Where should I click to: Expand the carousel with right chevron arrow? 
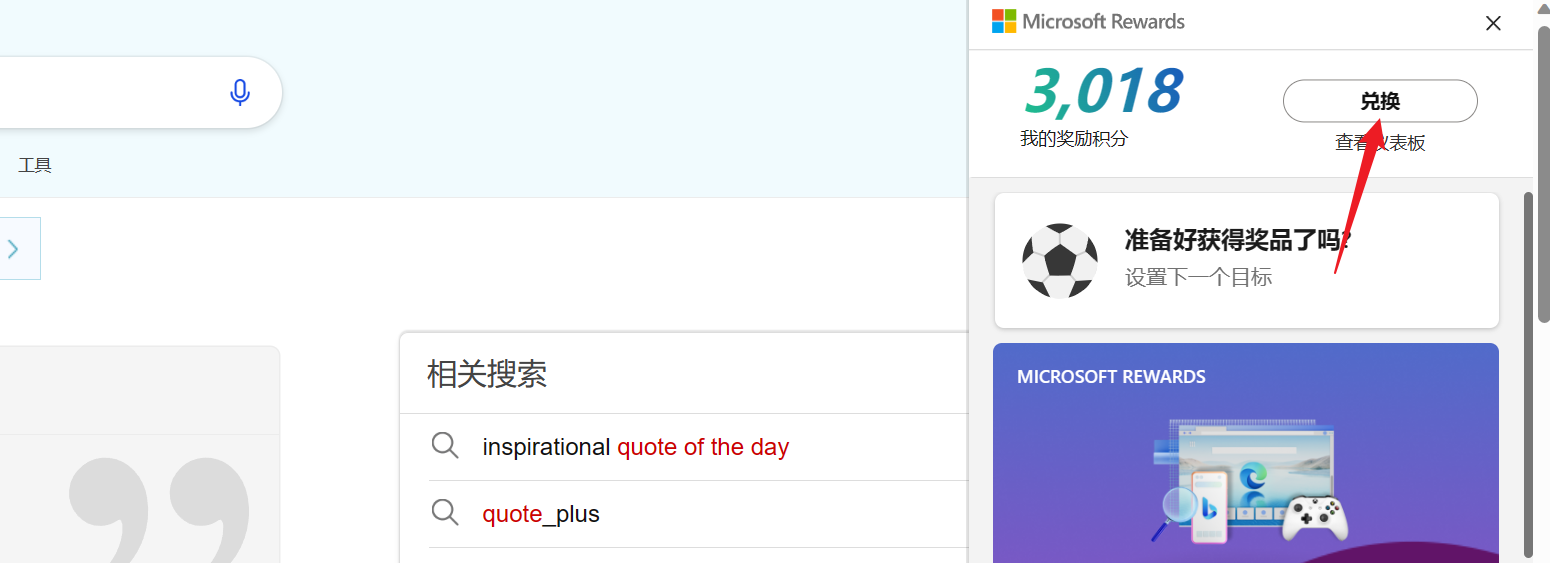(14, 249)
